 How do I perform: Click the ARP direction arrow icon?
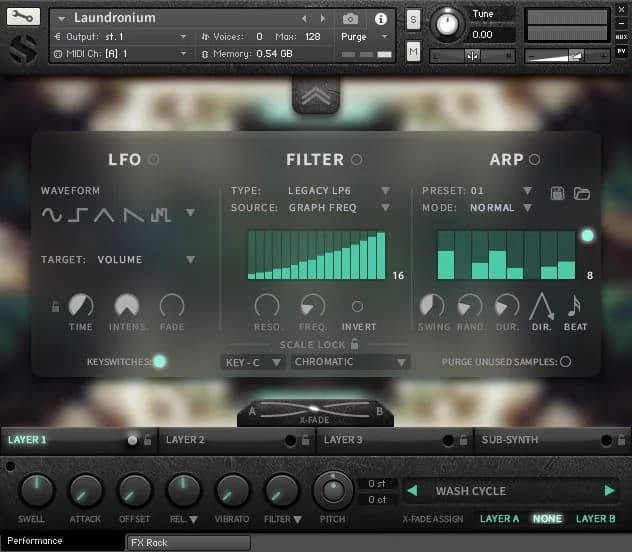(x=541, y=306)
